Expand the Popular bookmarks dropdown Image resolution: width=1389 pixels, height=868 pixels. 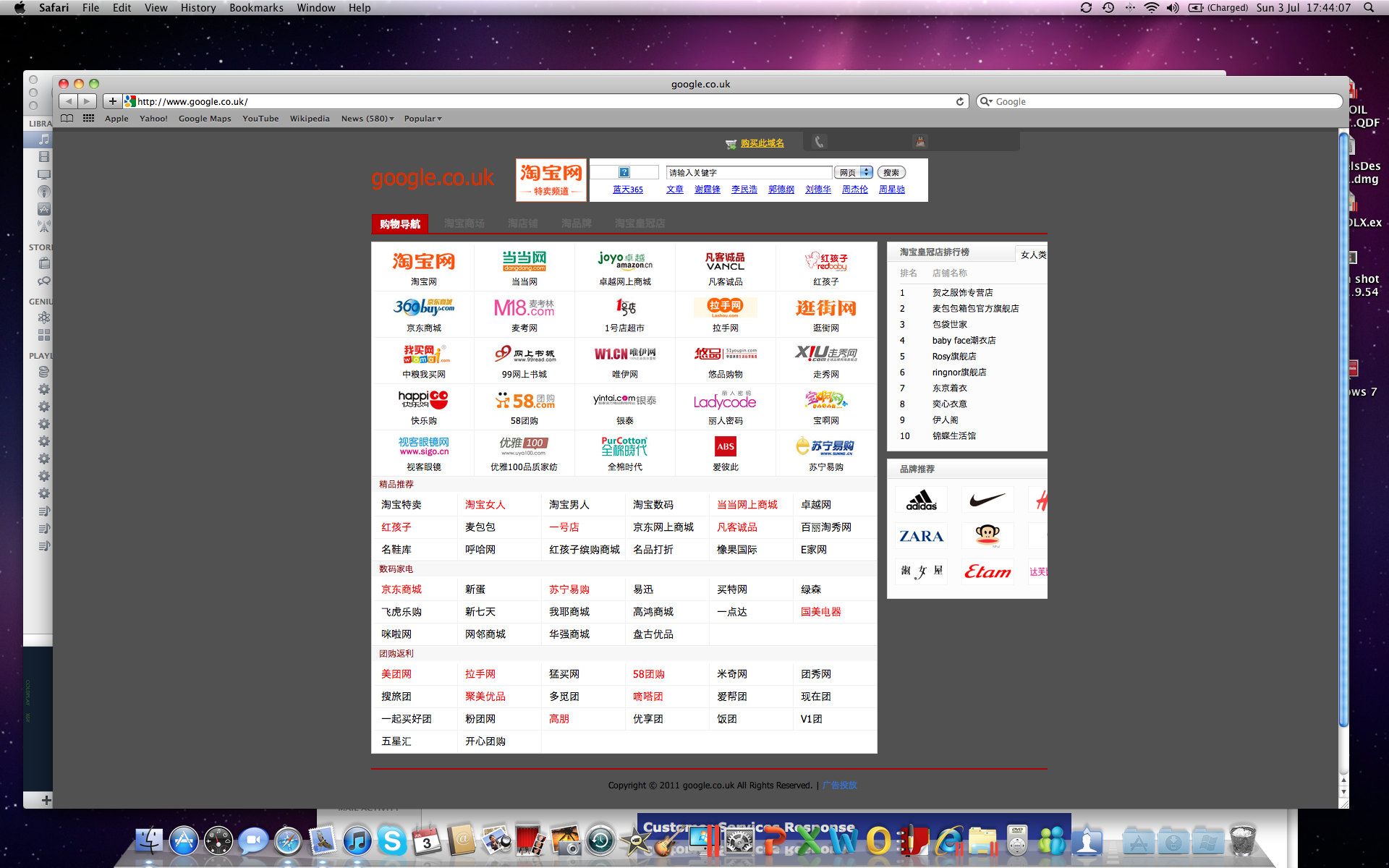point(423,119)
